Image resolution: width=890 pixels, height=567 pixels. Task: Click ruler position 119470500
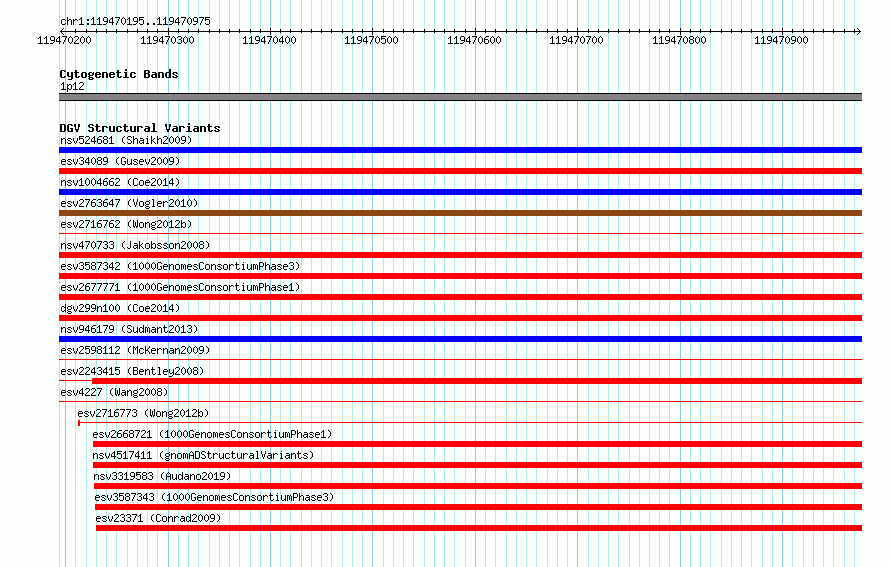pos(371,40)
